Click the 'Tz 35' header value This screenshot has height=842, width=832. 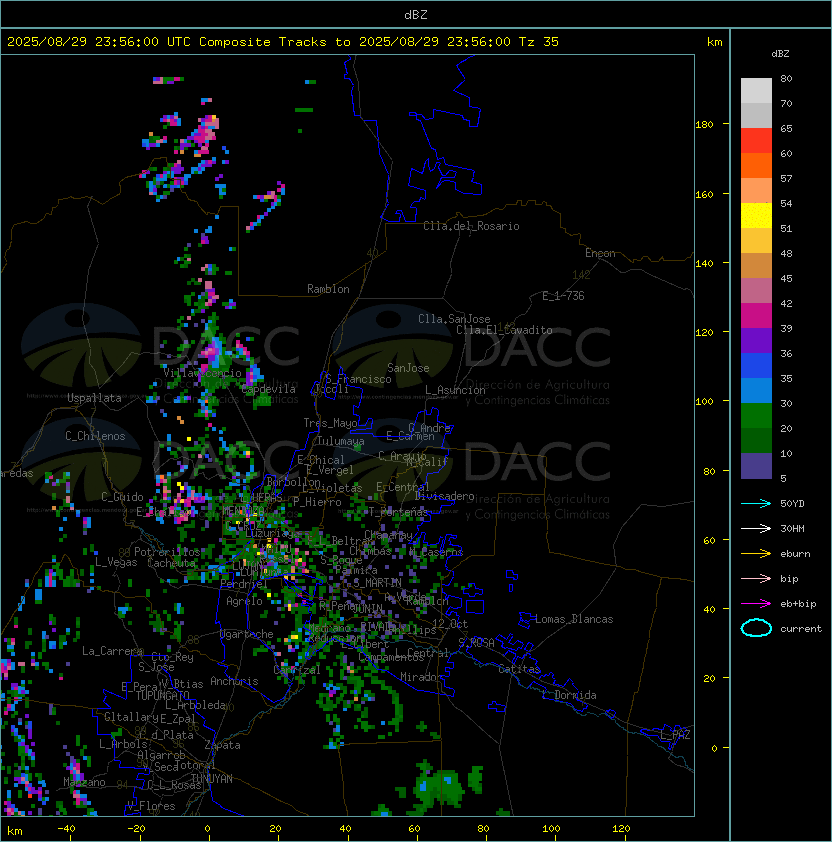pyautogui.click(x=539, y=42)
